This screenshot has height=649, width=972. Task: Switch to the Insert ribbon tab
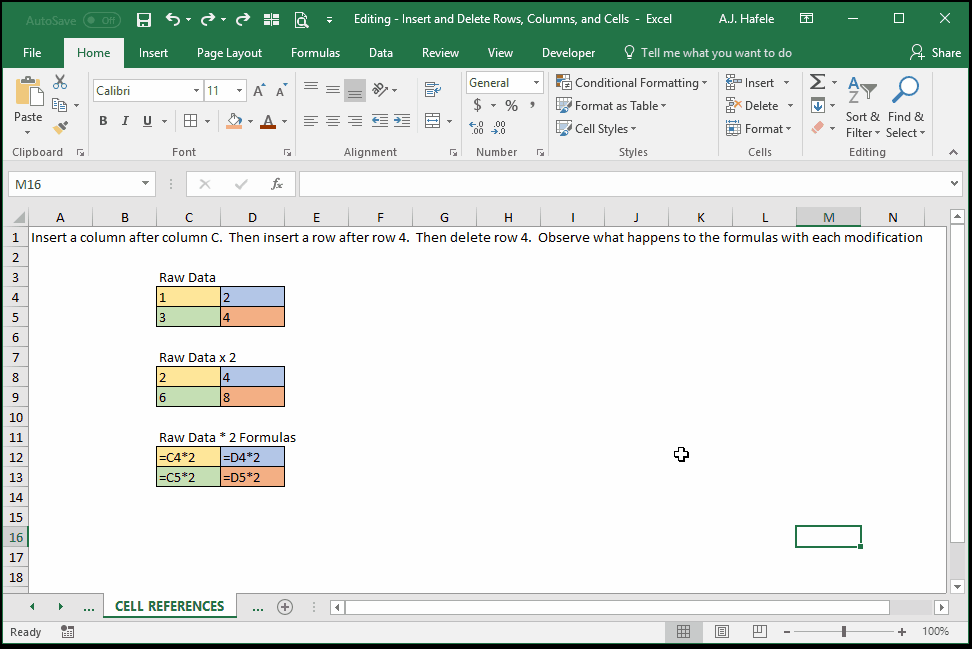(153, 53)
